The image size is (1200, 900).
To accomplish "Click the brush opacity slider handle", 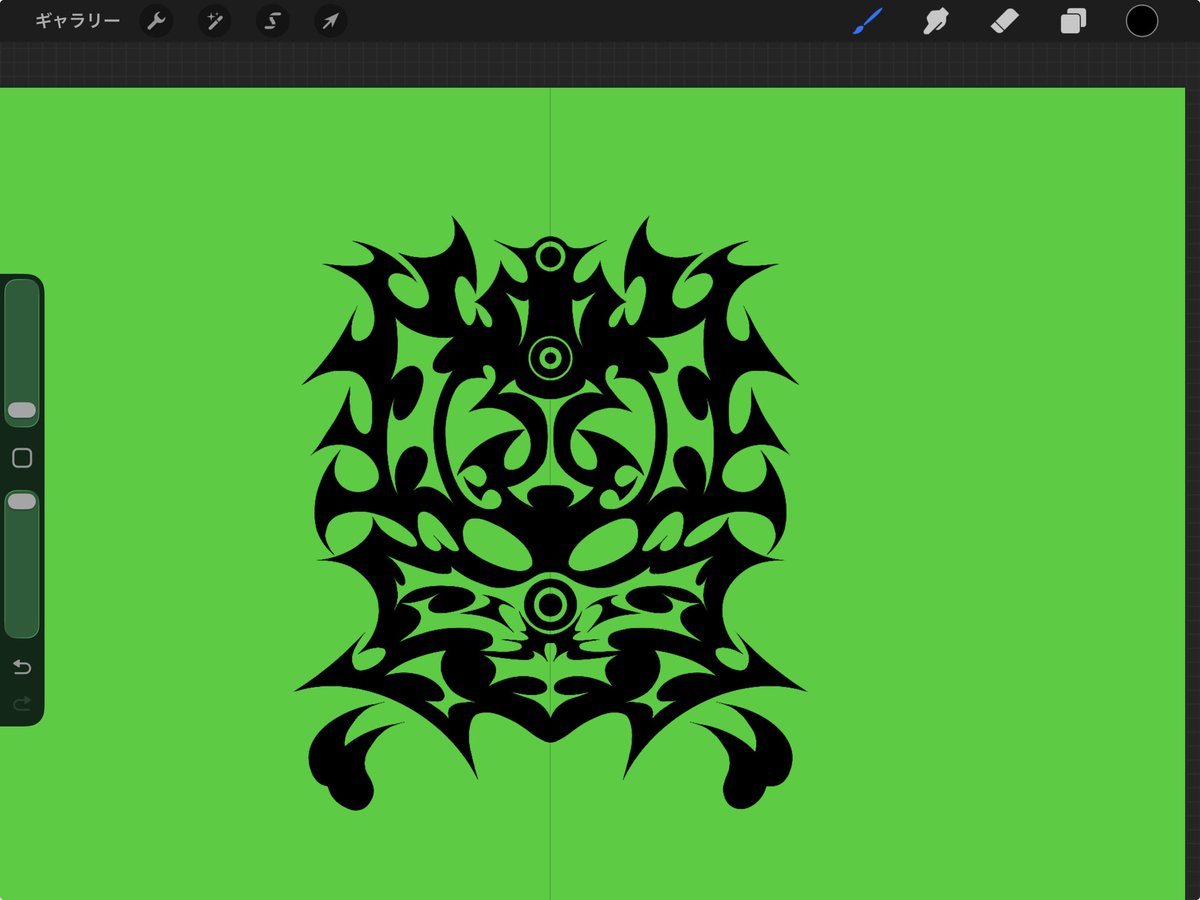I will tap(22, 502).
